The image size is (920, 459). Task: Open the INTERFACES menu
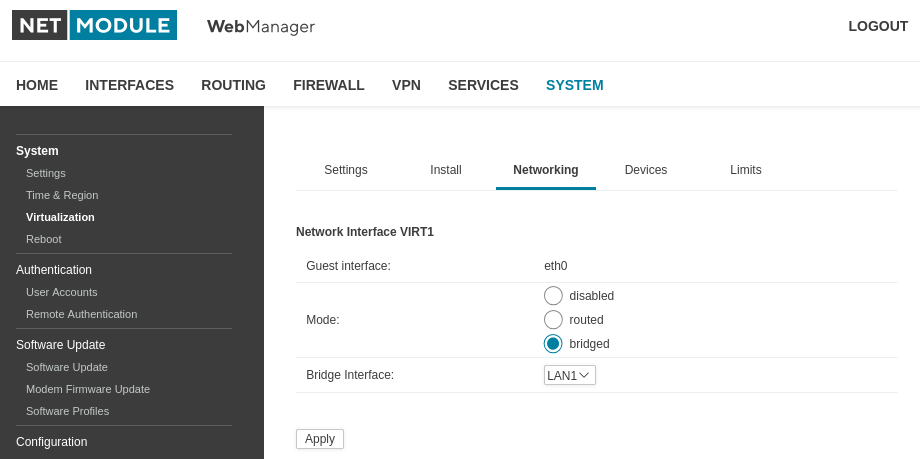(x=130, y=85)
